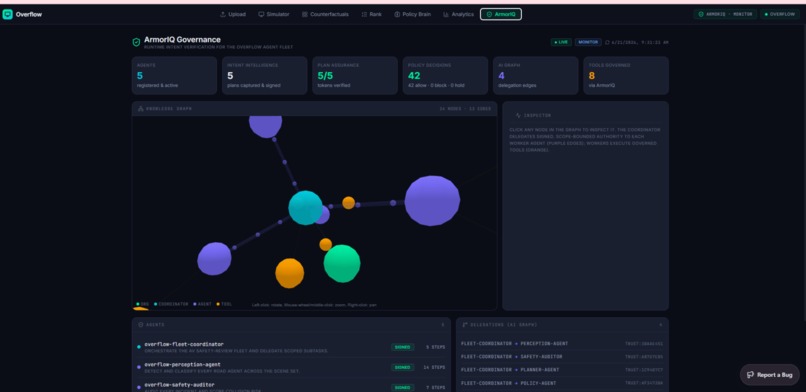Click the blue MONITOR badge

tap(588, 42)
